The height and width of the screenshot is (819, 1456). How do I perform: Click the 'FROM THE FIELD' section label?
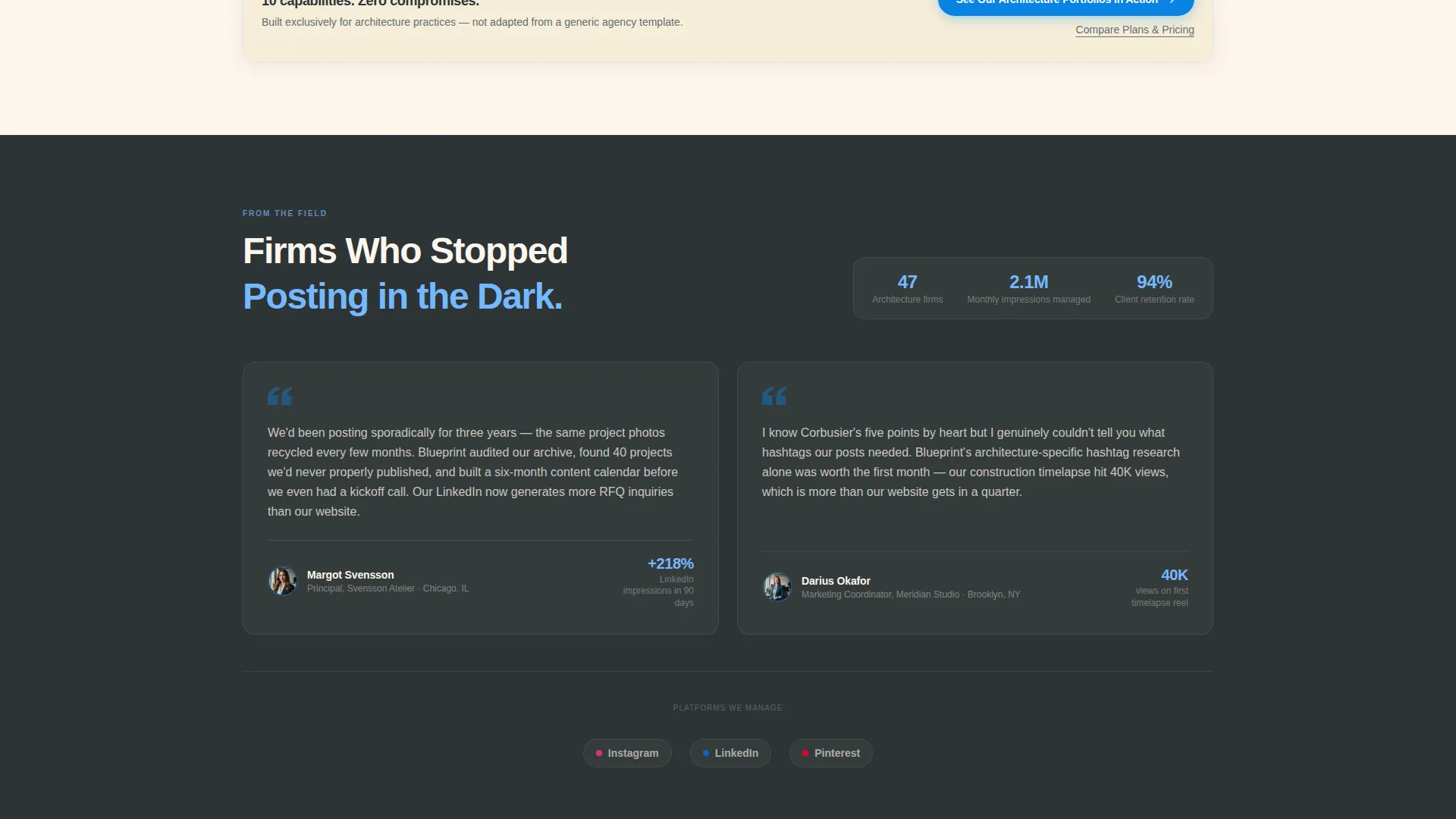[x=284, y=213]
